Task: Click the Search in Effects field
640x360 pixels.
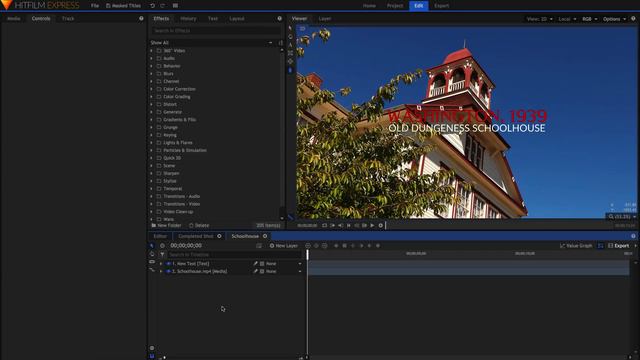Action: coord(216,31)
